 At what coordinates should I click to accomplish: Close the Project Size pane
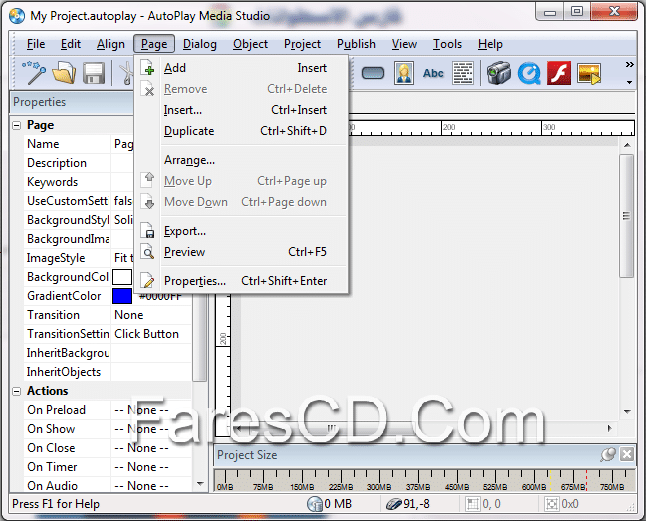coord(627,455)
